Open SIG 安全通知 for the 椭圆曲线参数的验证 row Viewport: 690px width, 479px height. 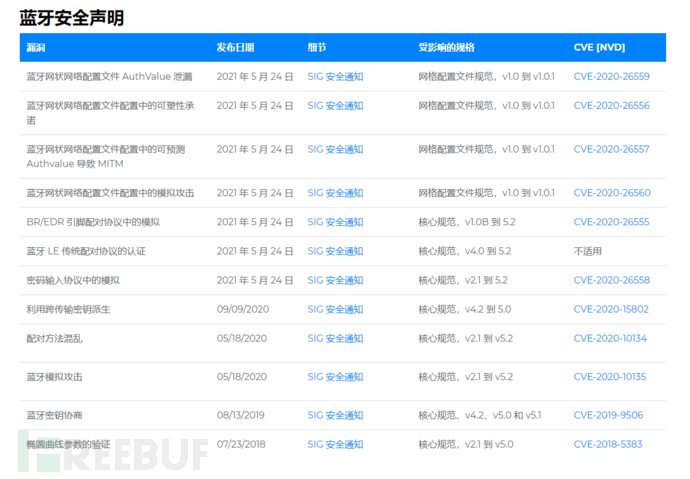335,444
